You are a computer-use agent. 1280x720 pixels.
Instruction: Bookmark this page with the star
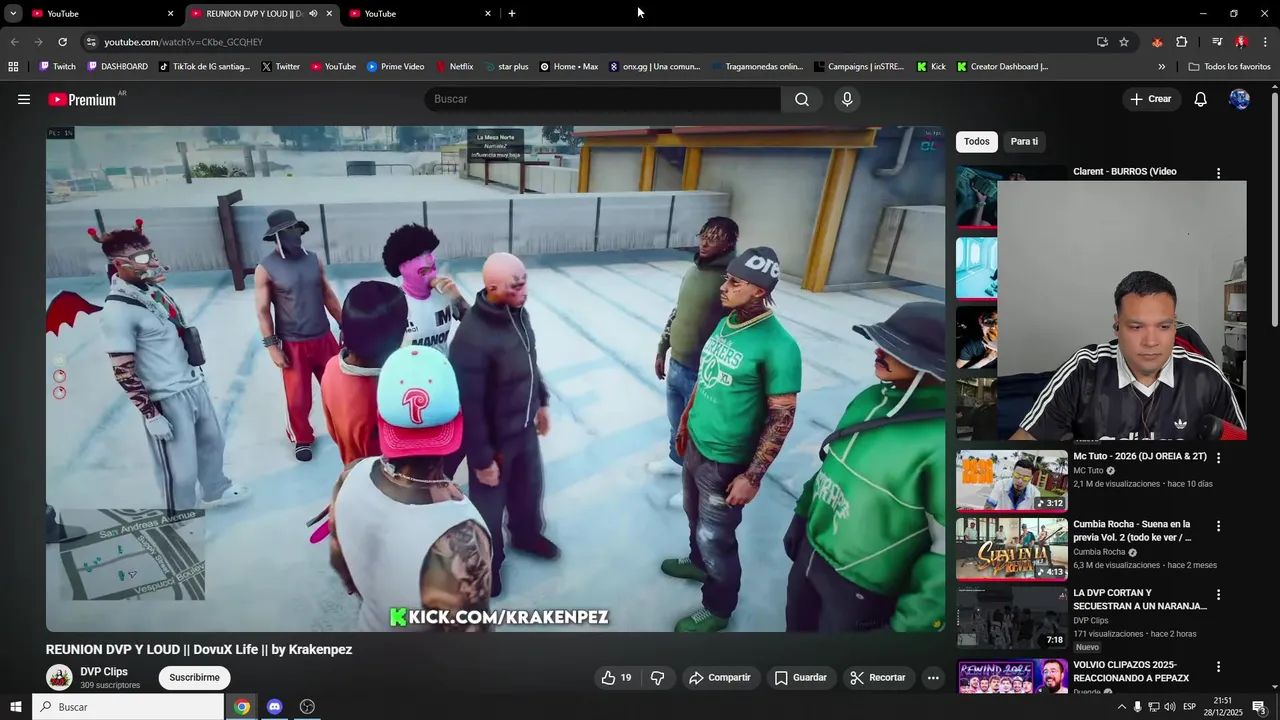click(x=1124, y=42)
